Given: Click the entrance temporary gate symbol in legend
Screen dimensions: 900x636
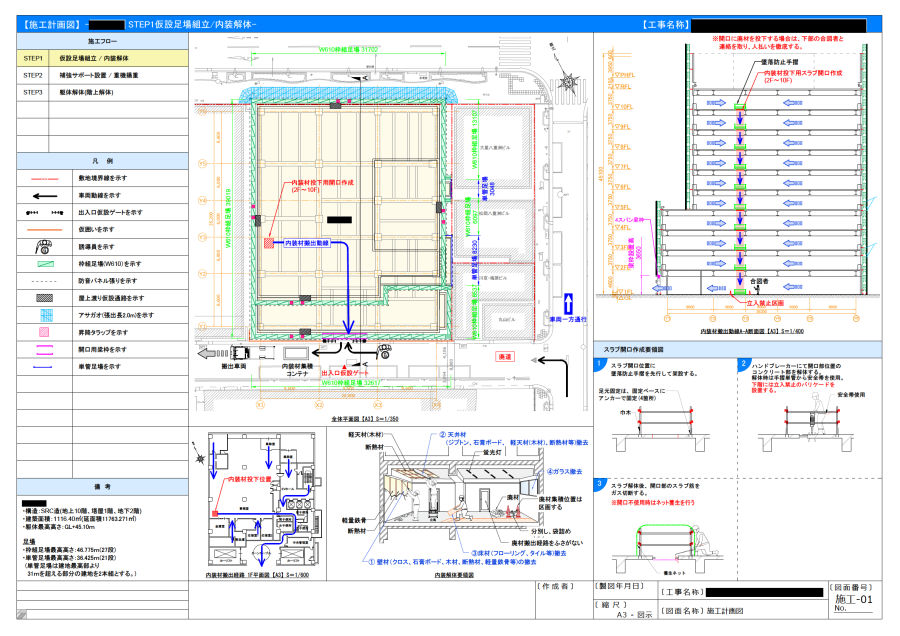Looking at the screenshot, I should coord(42,212).
